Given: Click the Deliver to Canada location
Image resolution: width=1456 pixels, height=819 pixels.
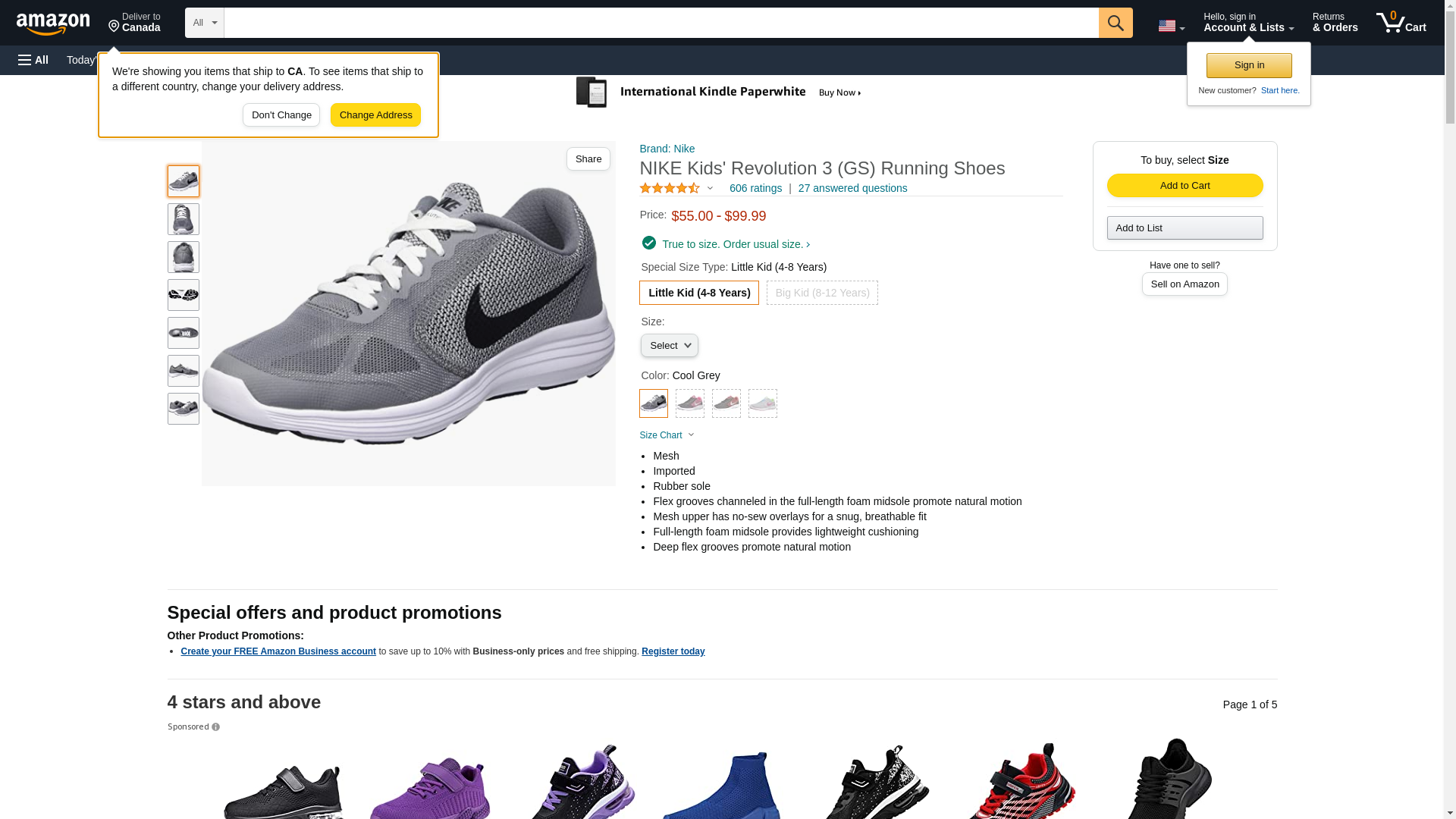Looking at the screenshot, I should click(x=134, y=23).
